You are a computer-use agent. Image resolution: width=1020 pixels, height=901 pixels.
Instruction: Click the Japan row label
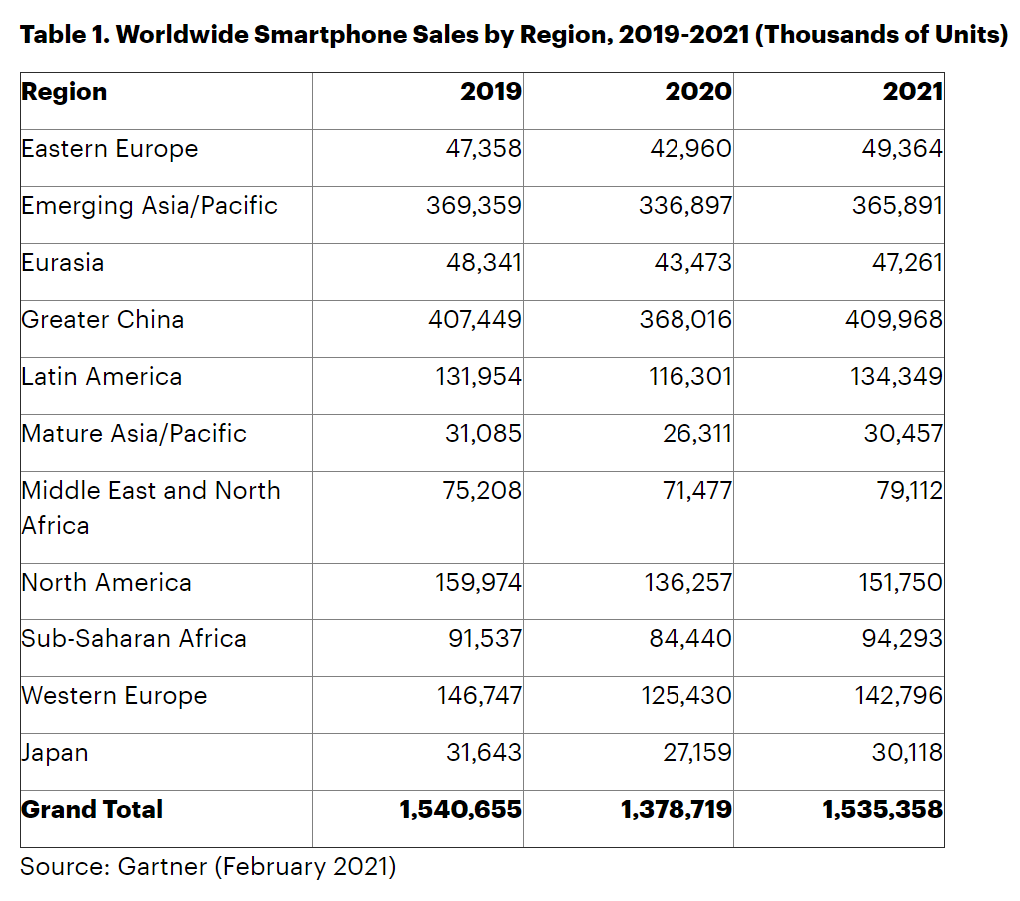click(x=55, y=753)
